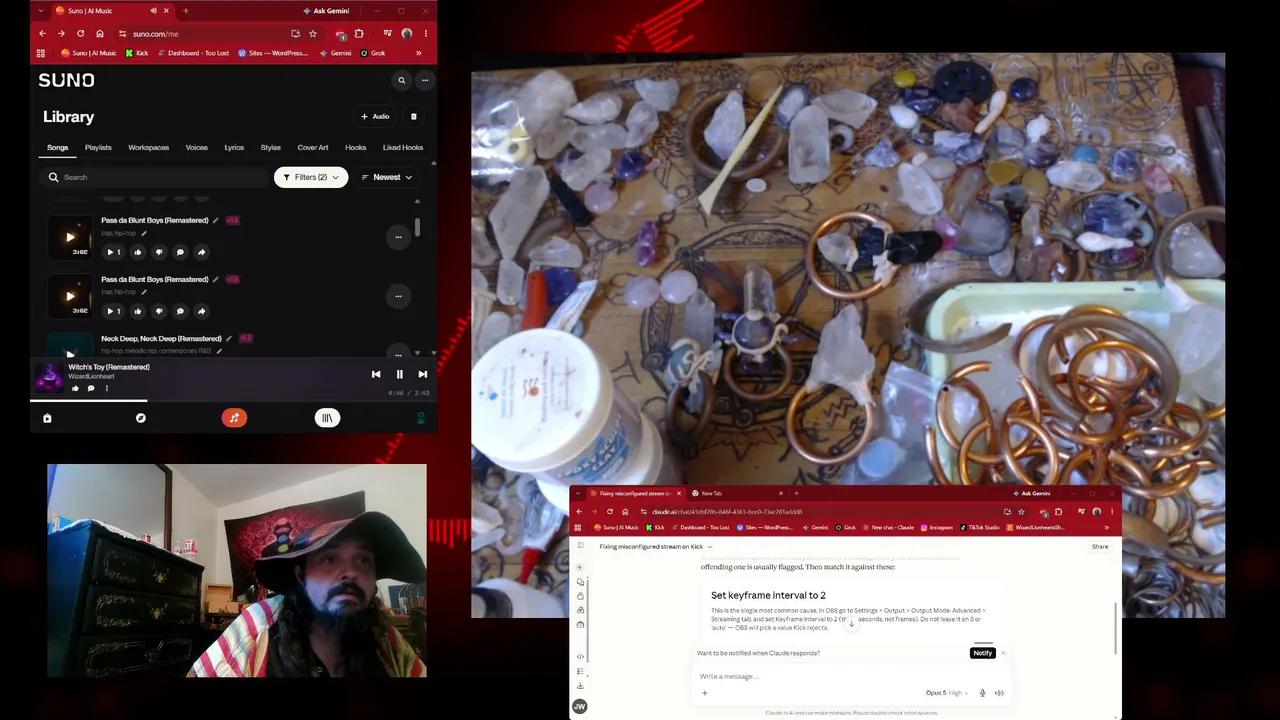
Task: Show more bookmarks in the Suno window
Action: 418,53
